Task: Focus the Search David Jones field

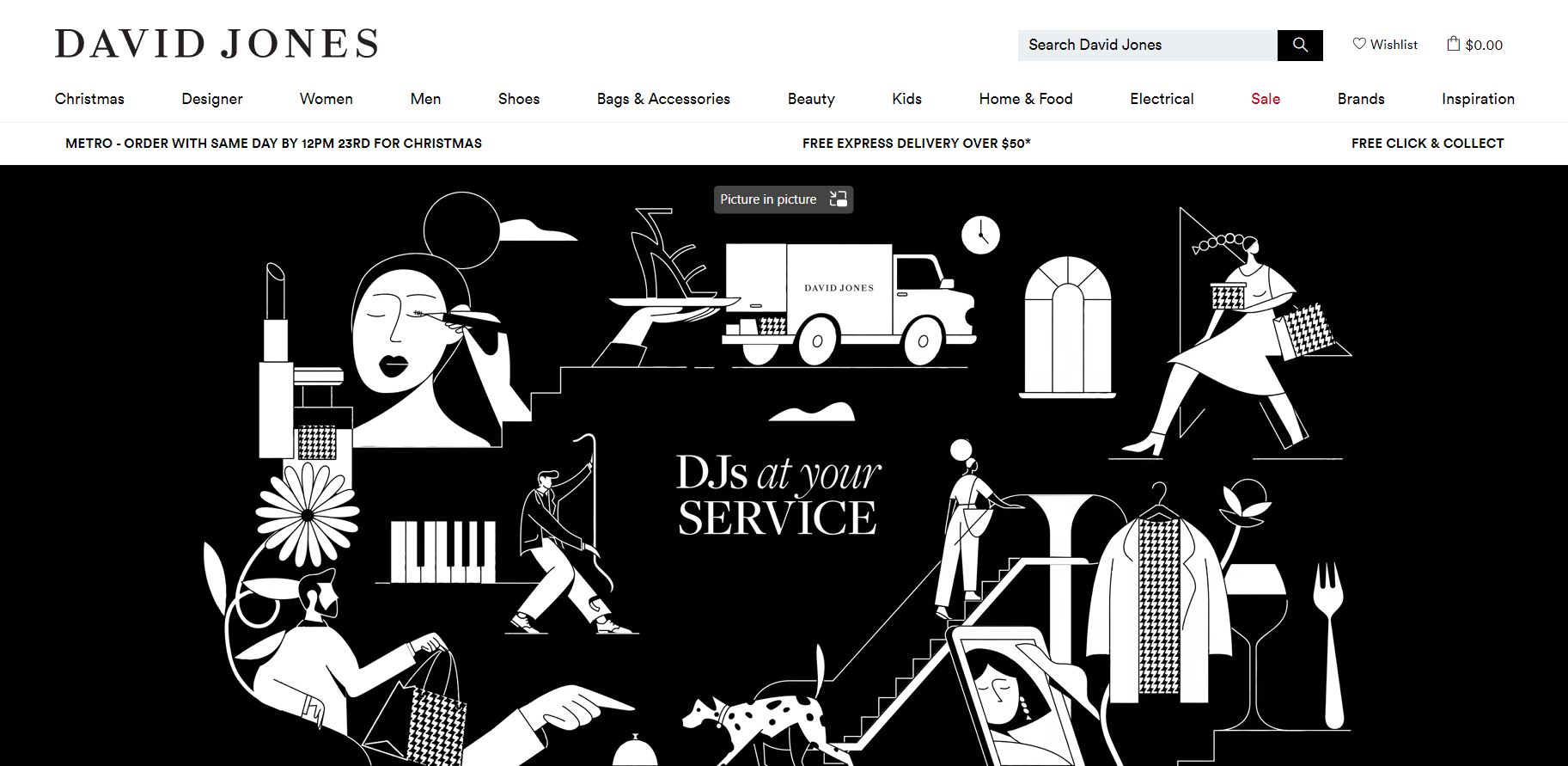Action: pos(1147,45)
